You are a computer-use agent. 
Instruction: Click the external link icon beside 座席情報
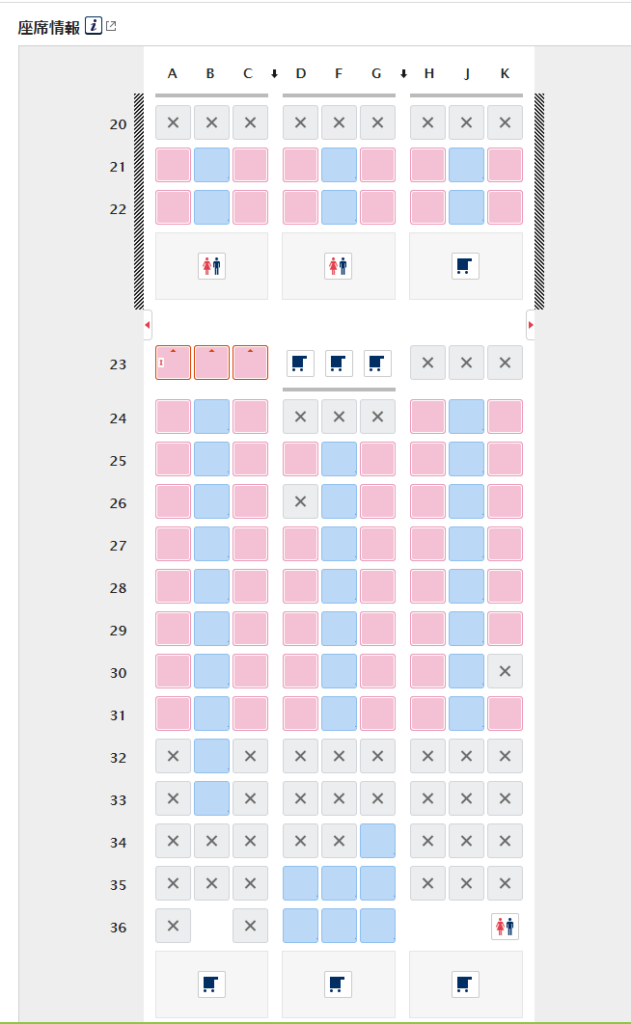pos(111,27)
